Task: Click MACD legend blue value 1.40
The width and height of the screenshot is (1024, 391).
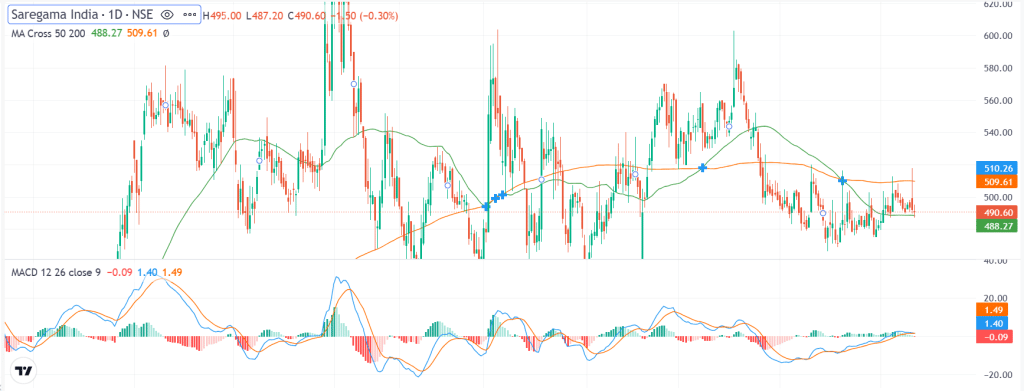Action: pos(147,272)
